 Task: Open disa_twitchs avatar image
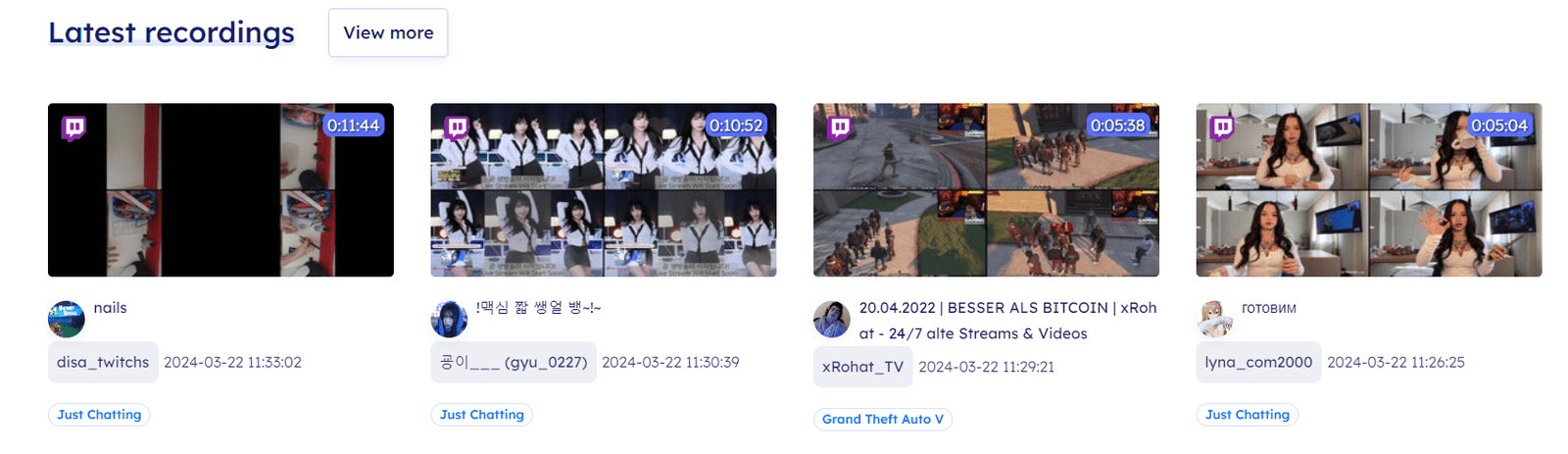67,319
